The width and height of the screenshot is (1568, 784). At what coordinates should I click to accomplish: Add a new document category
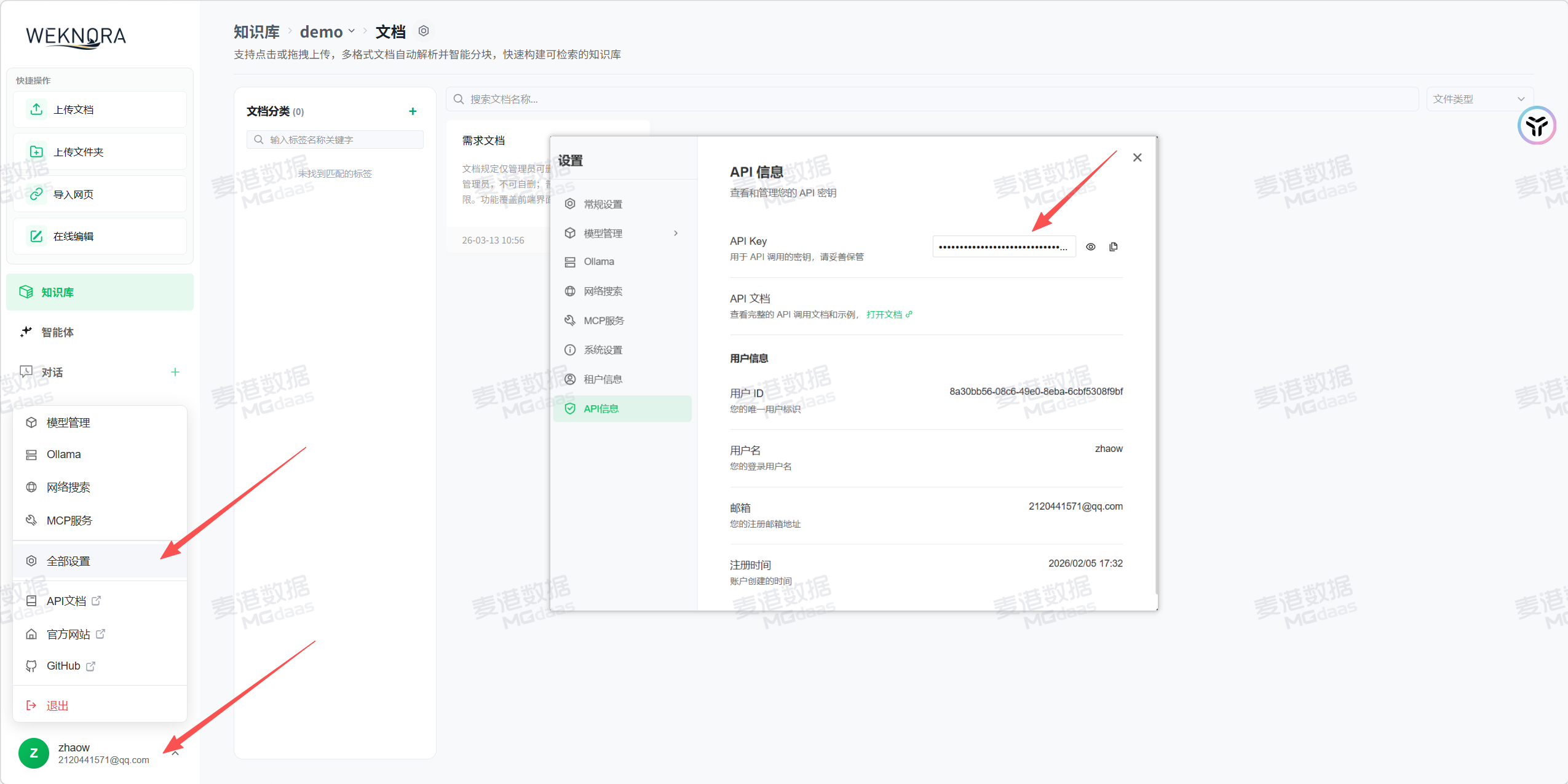(413, 111)
